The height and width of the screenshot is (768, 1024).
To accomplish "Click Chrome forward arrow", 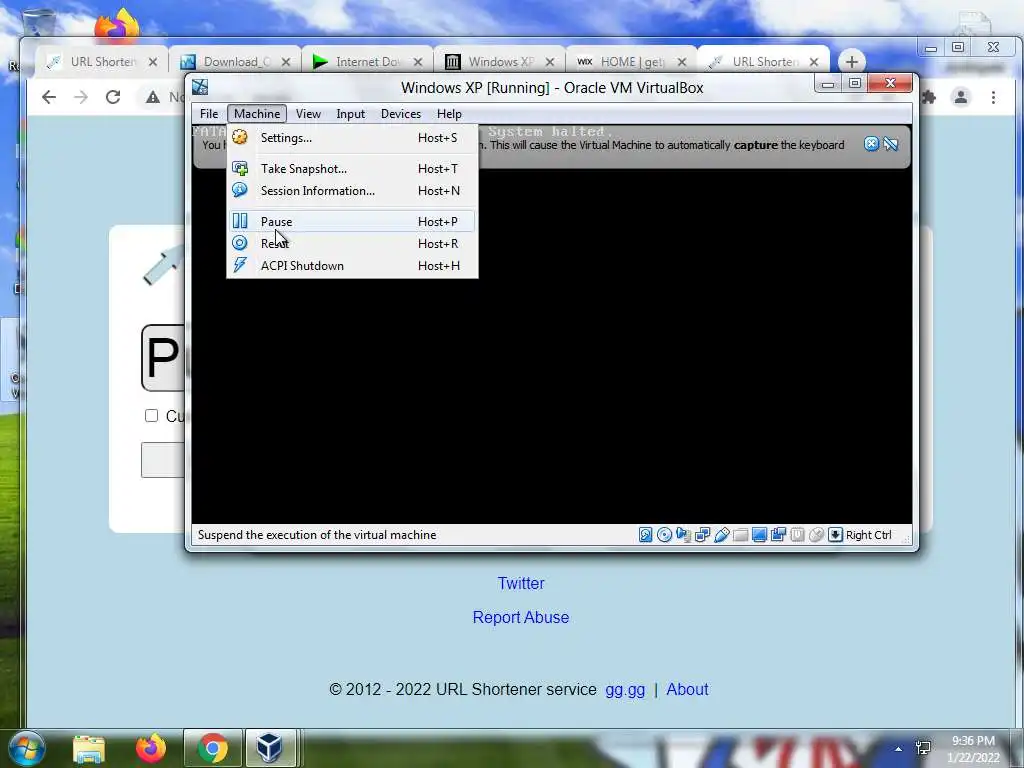I will 81,97.
